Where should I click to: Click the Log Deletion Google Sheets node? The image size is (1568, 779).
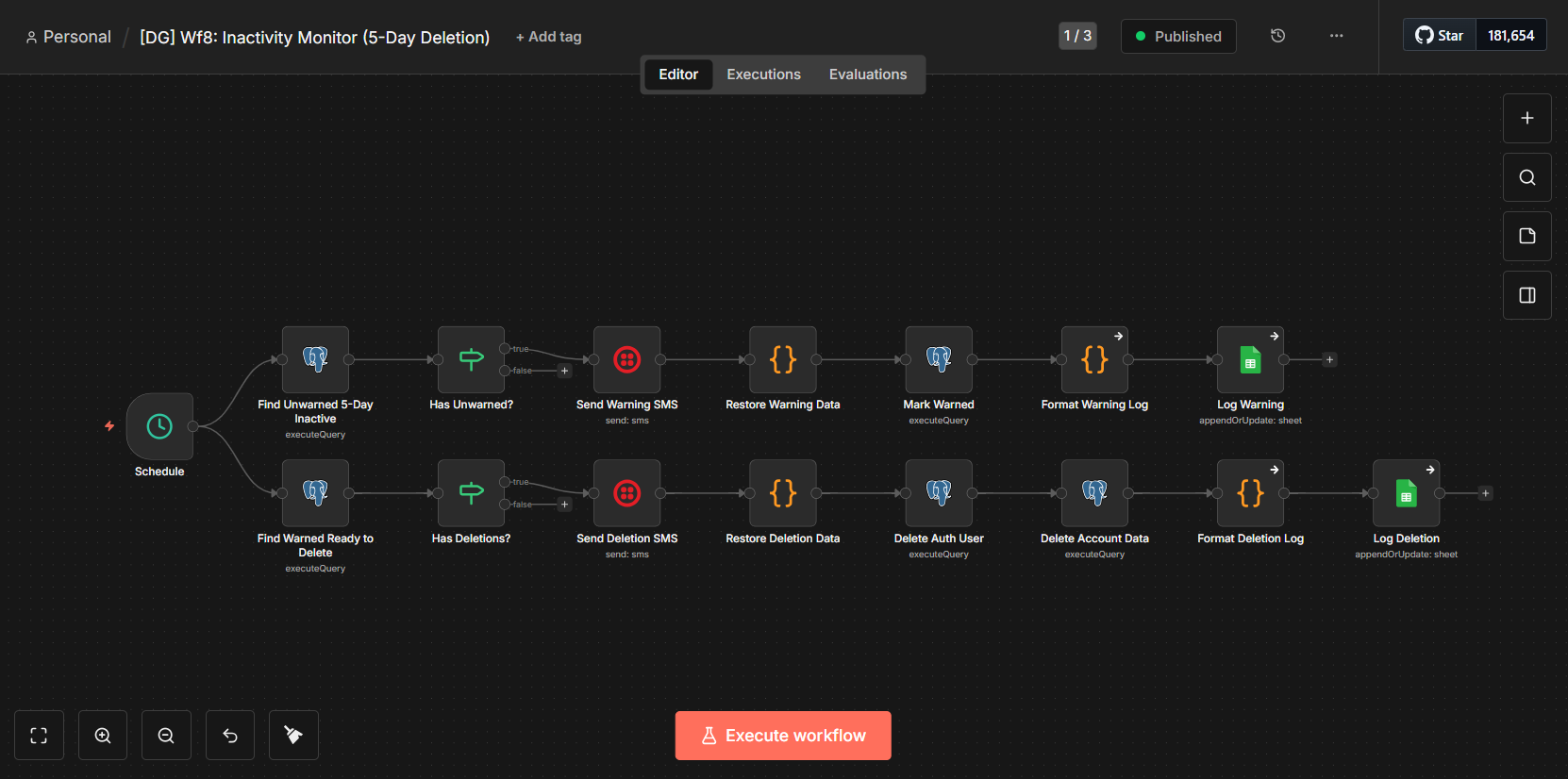coord(1406,493)
